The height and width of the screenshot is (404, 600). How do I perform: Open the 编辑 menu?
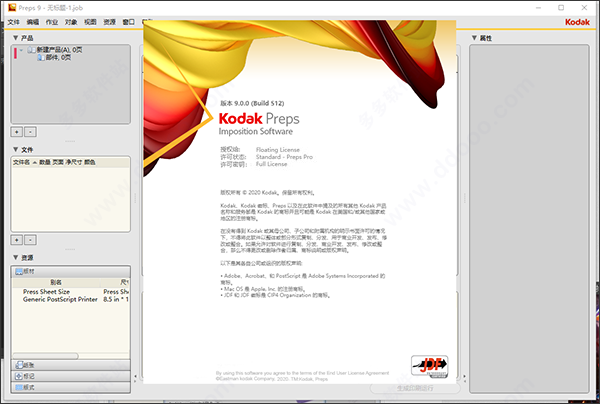click(33, 22)
